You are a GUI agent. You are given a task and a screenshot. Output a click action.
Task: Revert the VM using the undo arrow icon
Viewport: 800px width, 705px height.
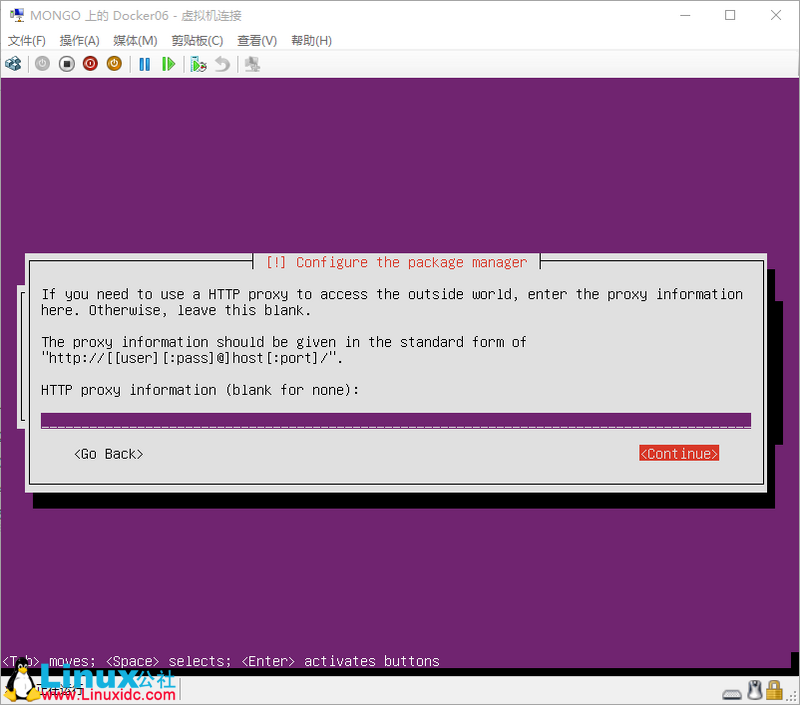point(222,62)
